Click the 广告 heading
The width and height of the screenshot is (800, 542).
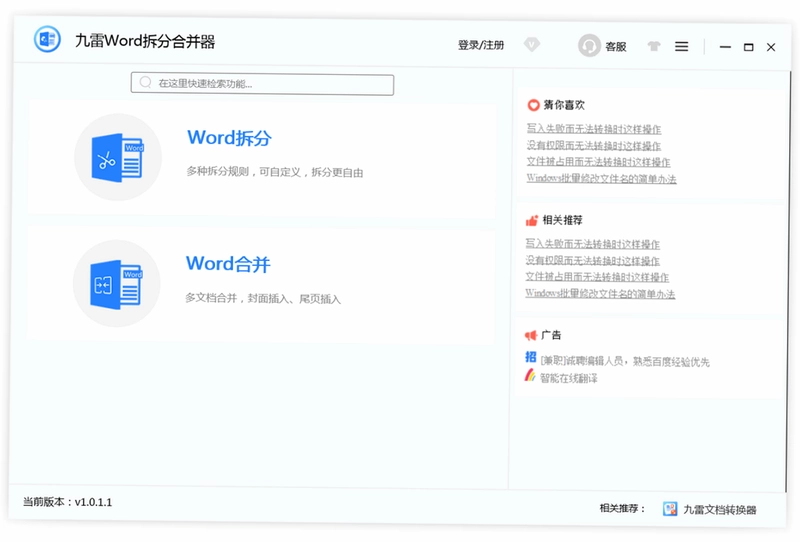[551, 335]
